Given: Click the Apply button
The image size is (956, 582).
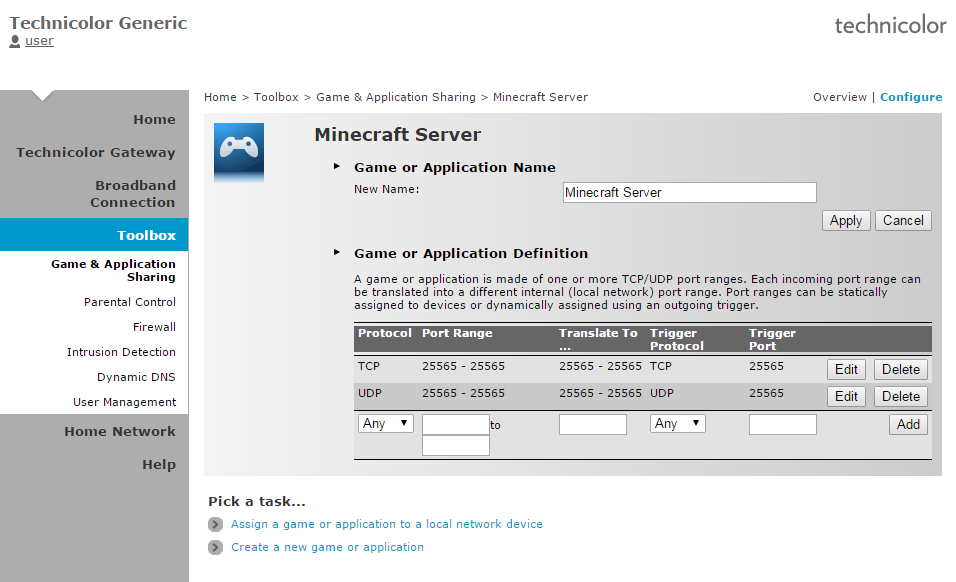Looking at the screenshot, I should tap(846, 221).
